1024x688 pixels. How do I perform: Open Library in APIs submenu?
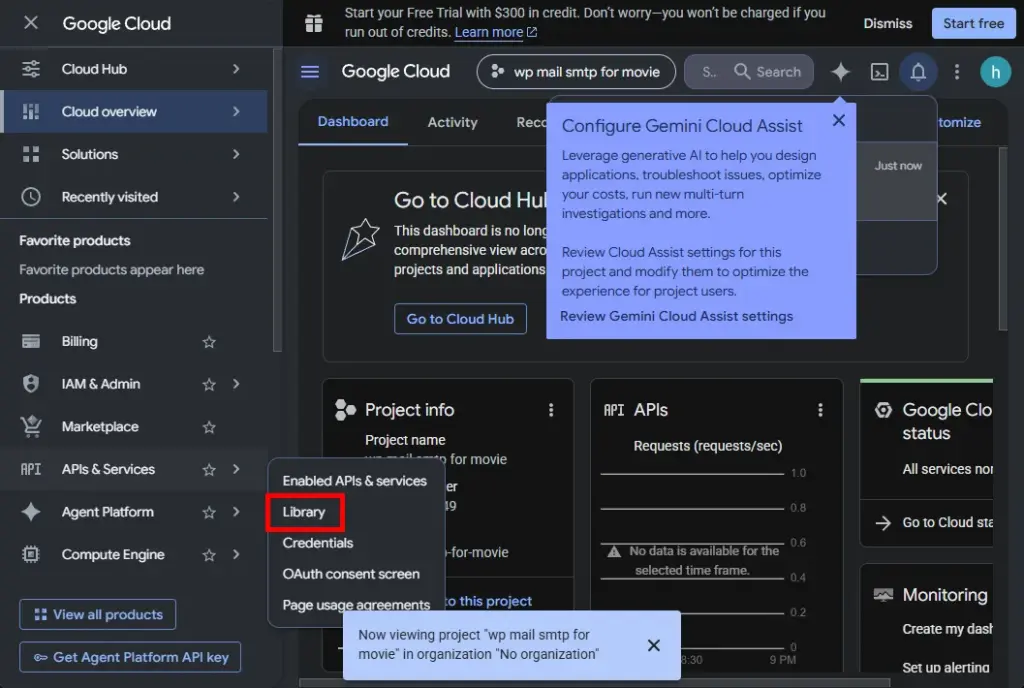click(304, 512)
